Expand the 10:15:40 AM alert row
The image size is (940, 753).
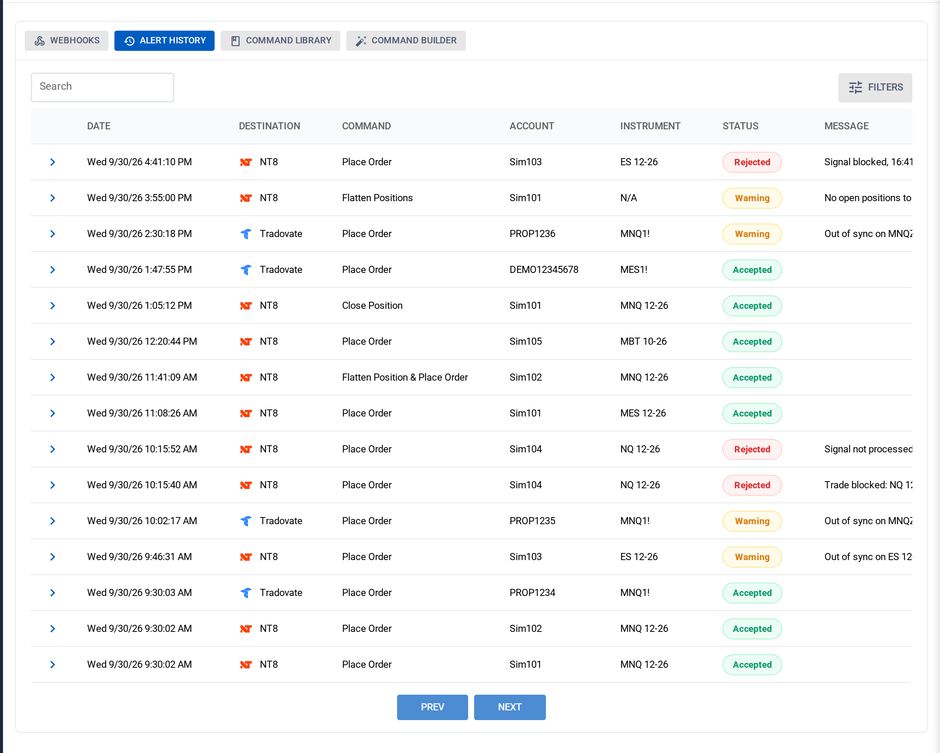[x=53, y=485]
